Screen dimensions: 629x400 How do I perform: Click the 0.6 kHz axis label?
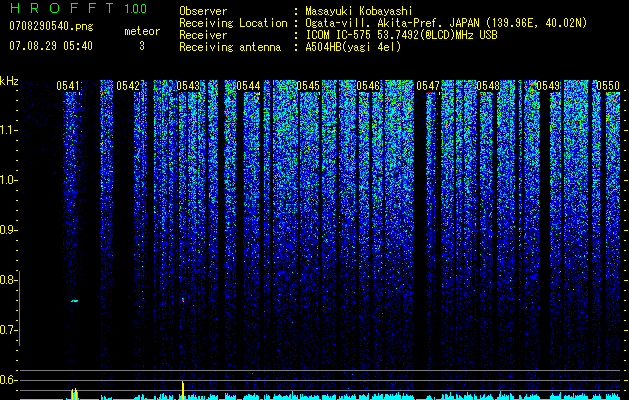8,380
